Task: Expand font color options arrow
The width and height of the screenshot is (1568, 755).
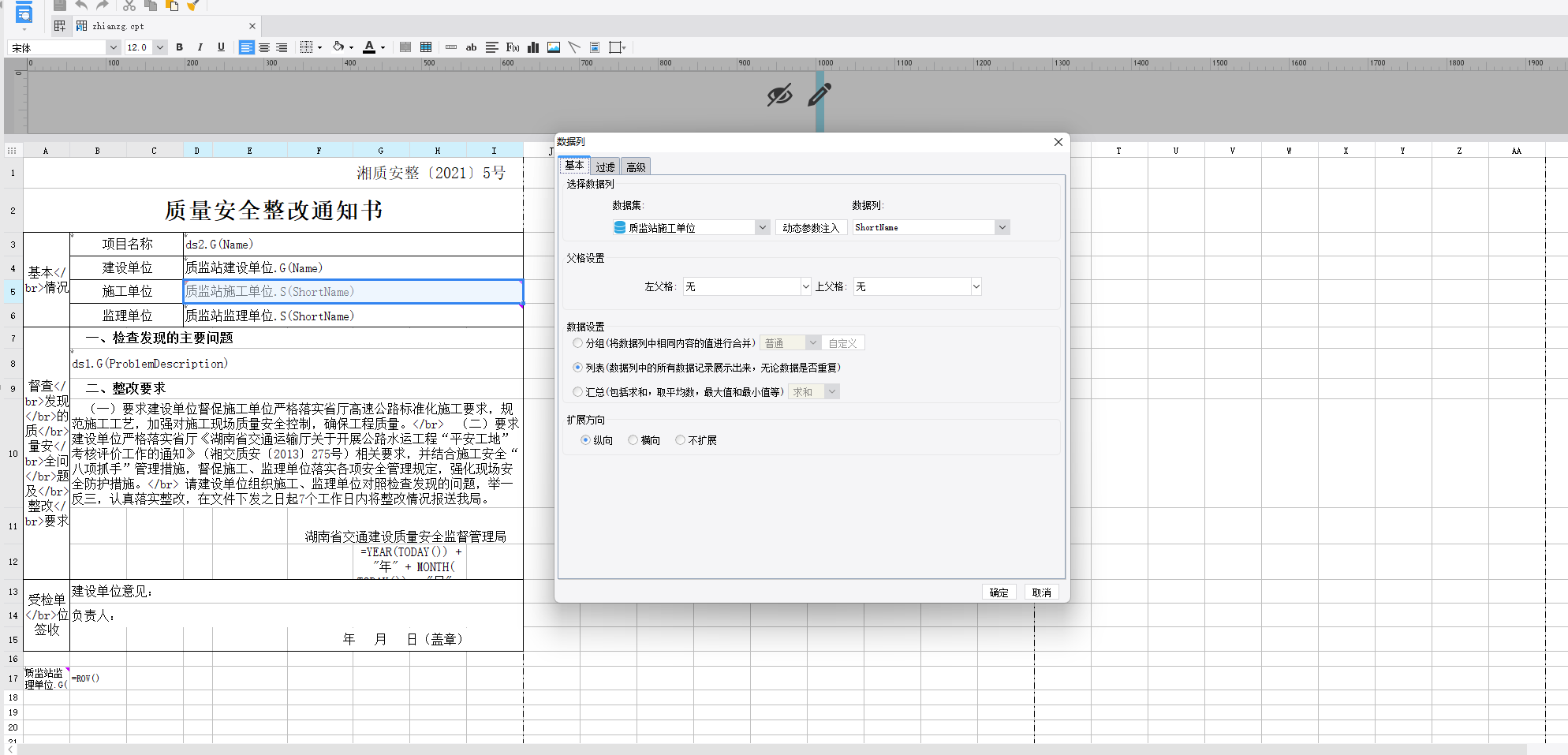Action: click(383, 47)
